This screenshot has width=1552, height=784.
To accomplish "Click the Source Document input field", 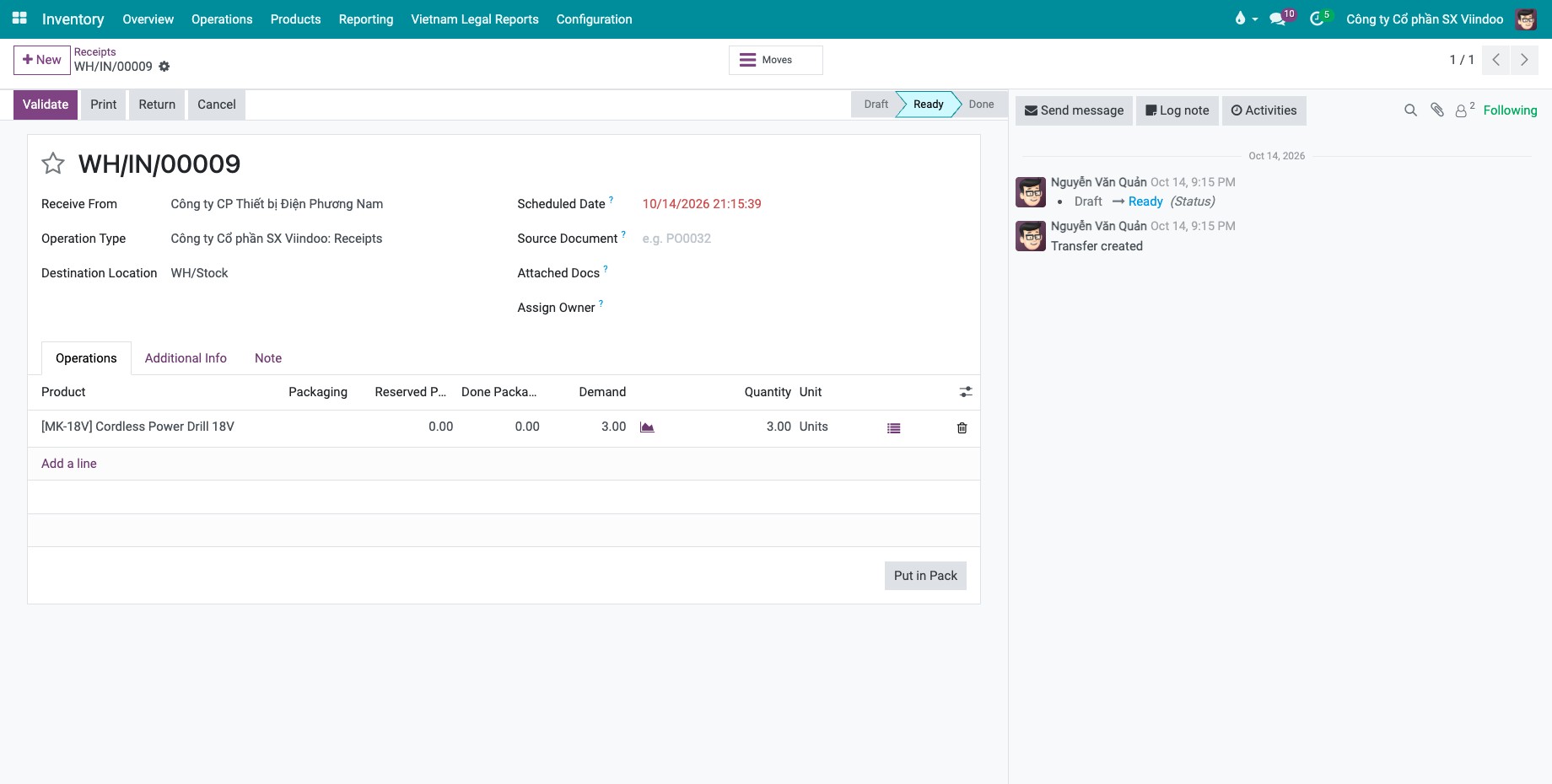I will pos(803,239).
